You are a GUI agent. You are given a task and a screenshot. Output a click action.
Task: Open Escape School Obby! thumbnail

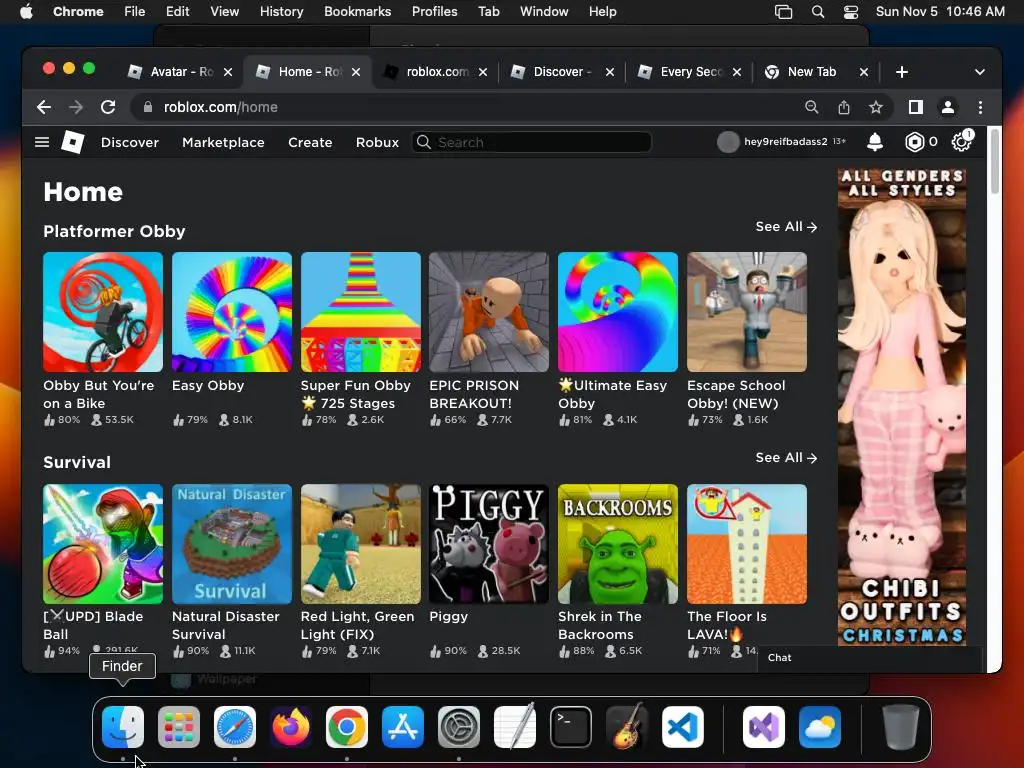click(x=747, y=312)
